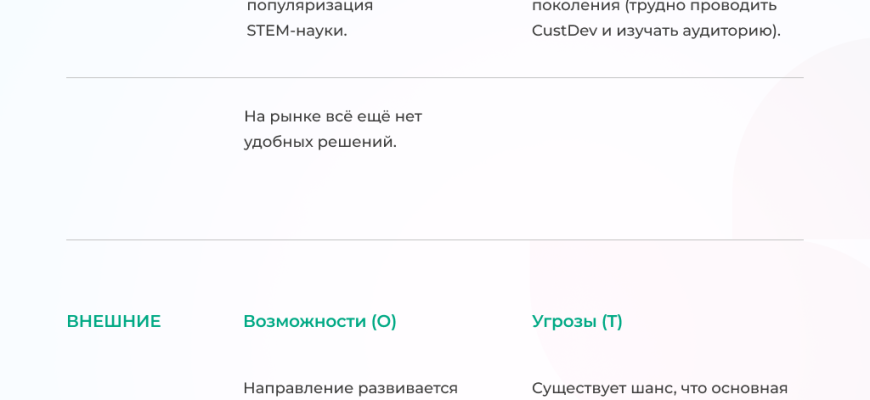Click the word Угрозы in the heading
870x400 pixels.
tap(564, 321)
